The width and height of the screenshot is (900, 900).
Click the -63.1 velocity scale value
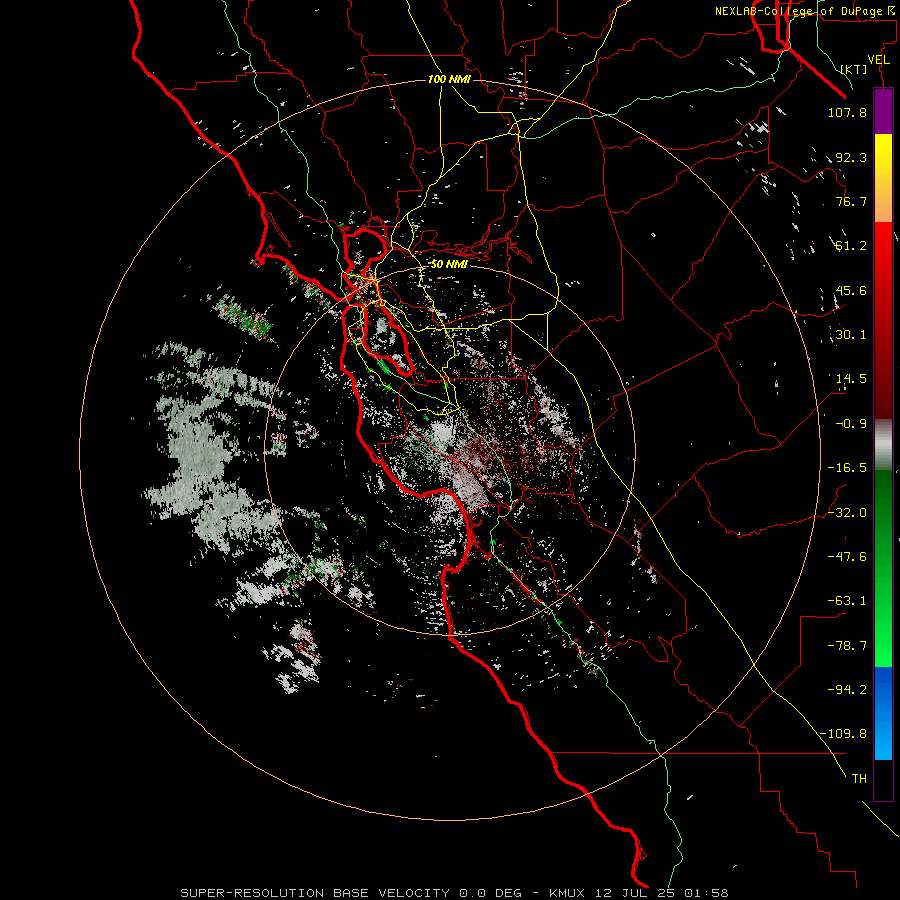pos(847,601)
